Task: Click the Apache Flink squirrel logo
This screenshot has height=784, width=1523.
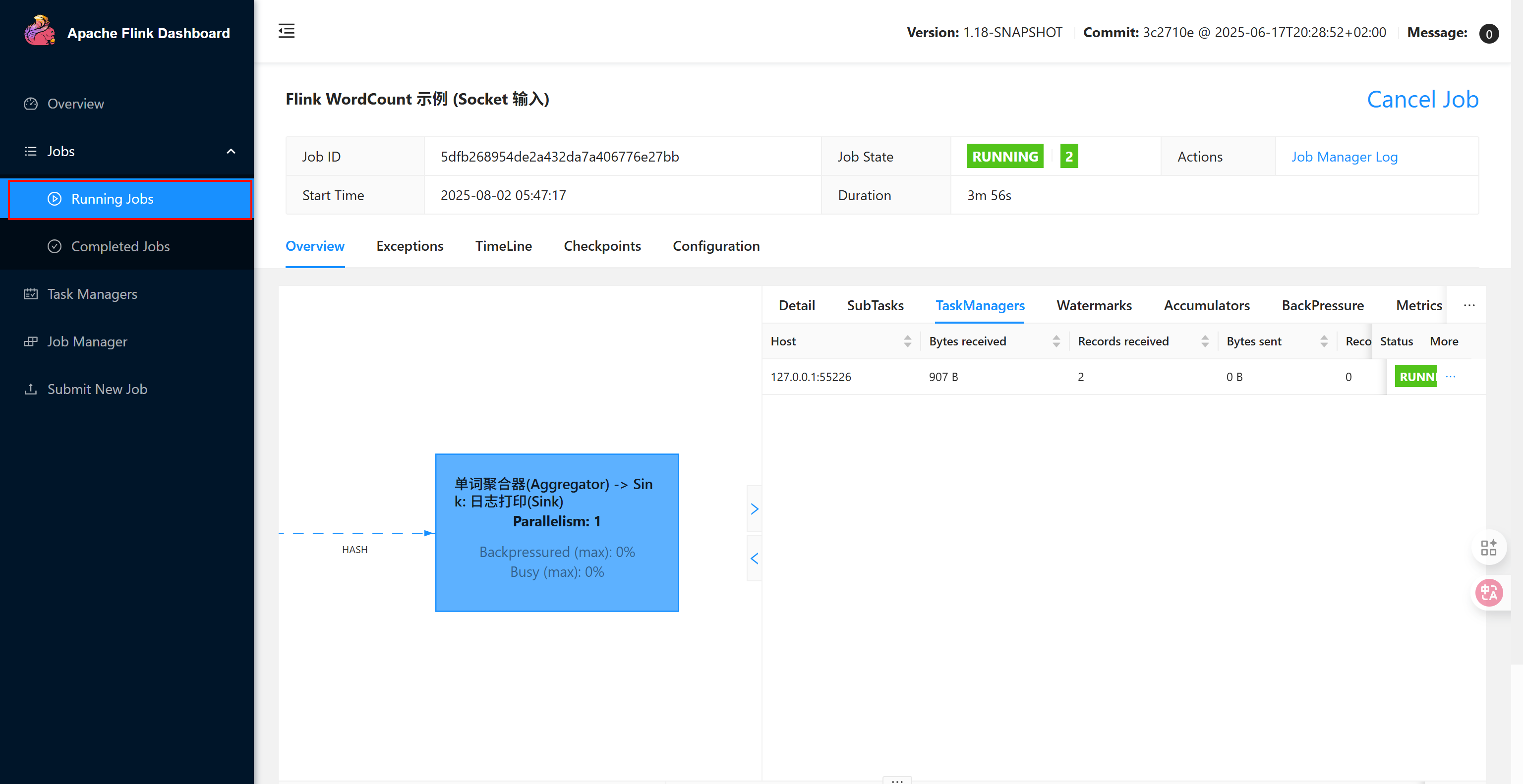Action: [x=39, y=31]
